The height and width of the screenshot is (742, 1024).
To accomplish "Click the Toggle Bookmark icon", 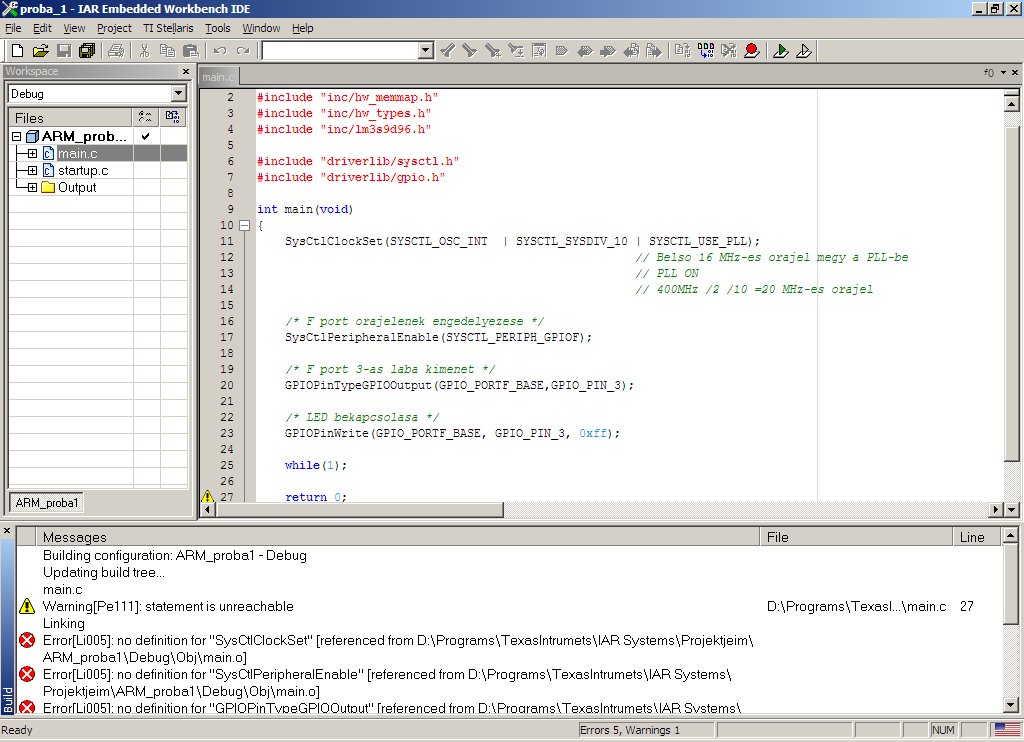I will (562, 50).
